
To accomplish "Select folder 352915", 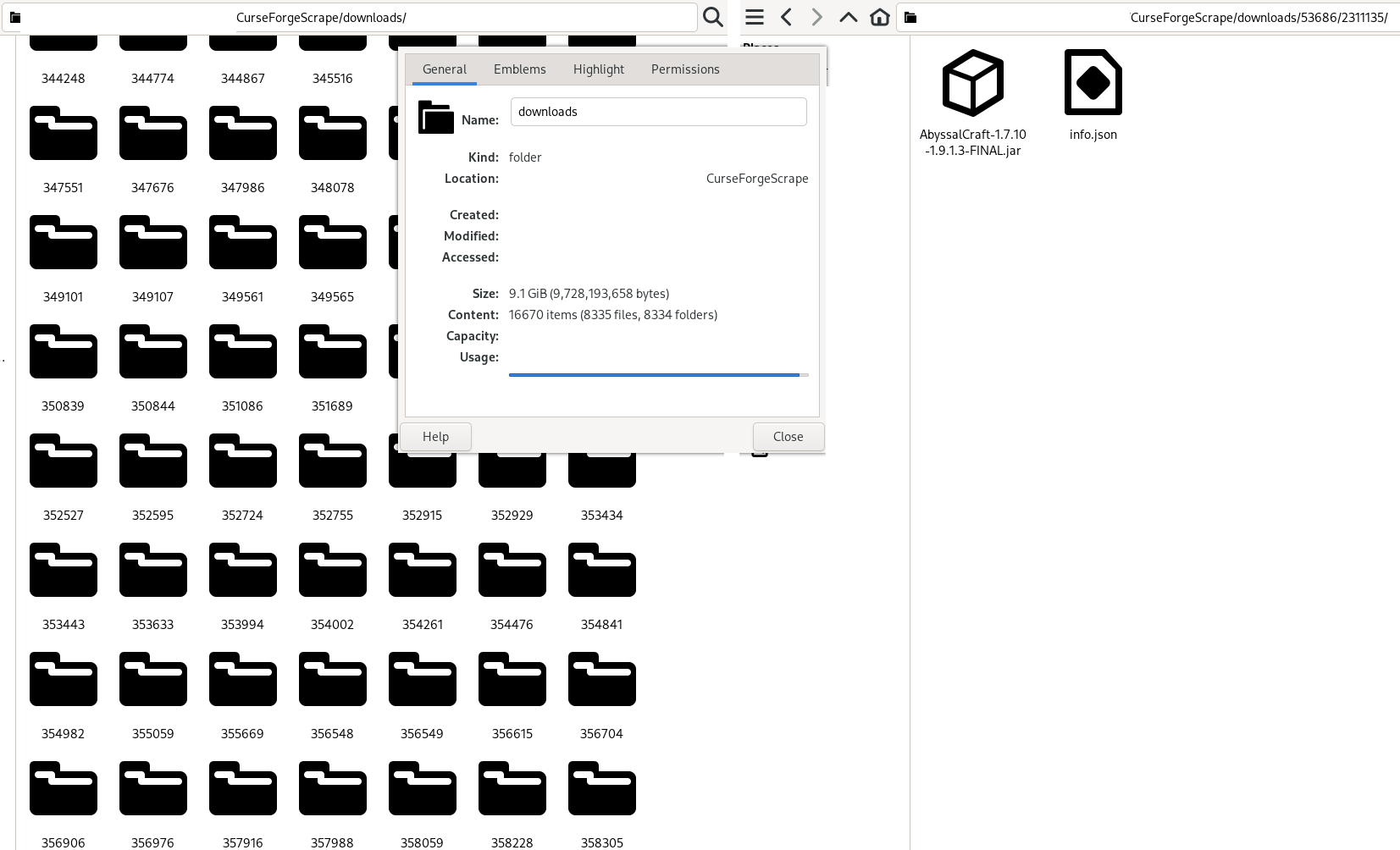I will point(423,472).
